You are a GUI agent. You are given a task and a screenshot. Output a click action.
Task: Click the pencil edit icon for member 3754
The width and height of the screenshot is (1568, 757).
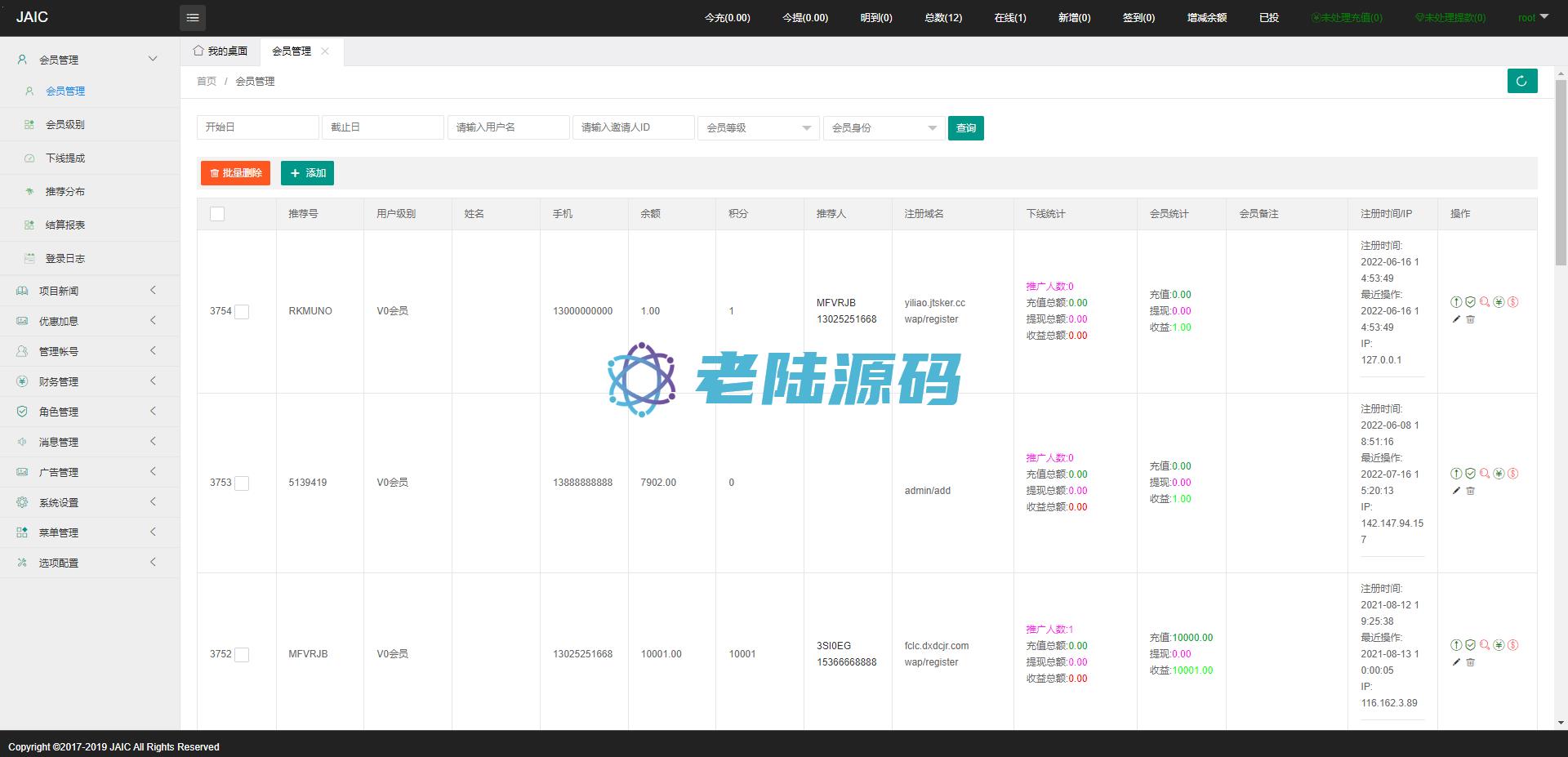[1456, 319]
